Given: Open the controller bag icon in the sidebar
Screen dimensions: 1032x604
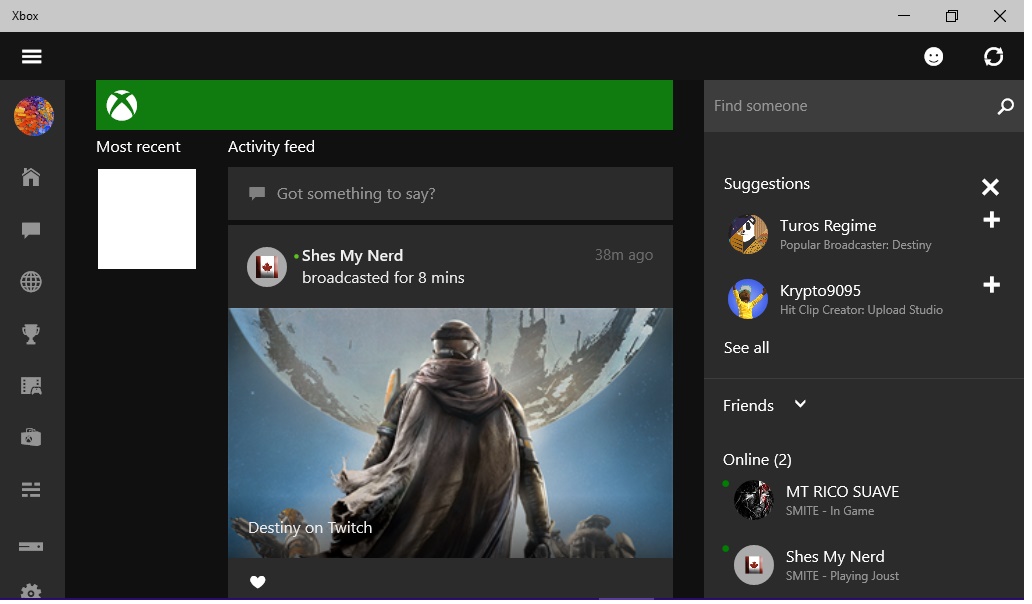Looking at the screenshot, I should pos(31,438).
